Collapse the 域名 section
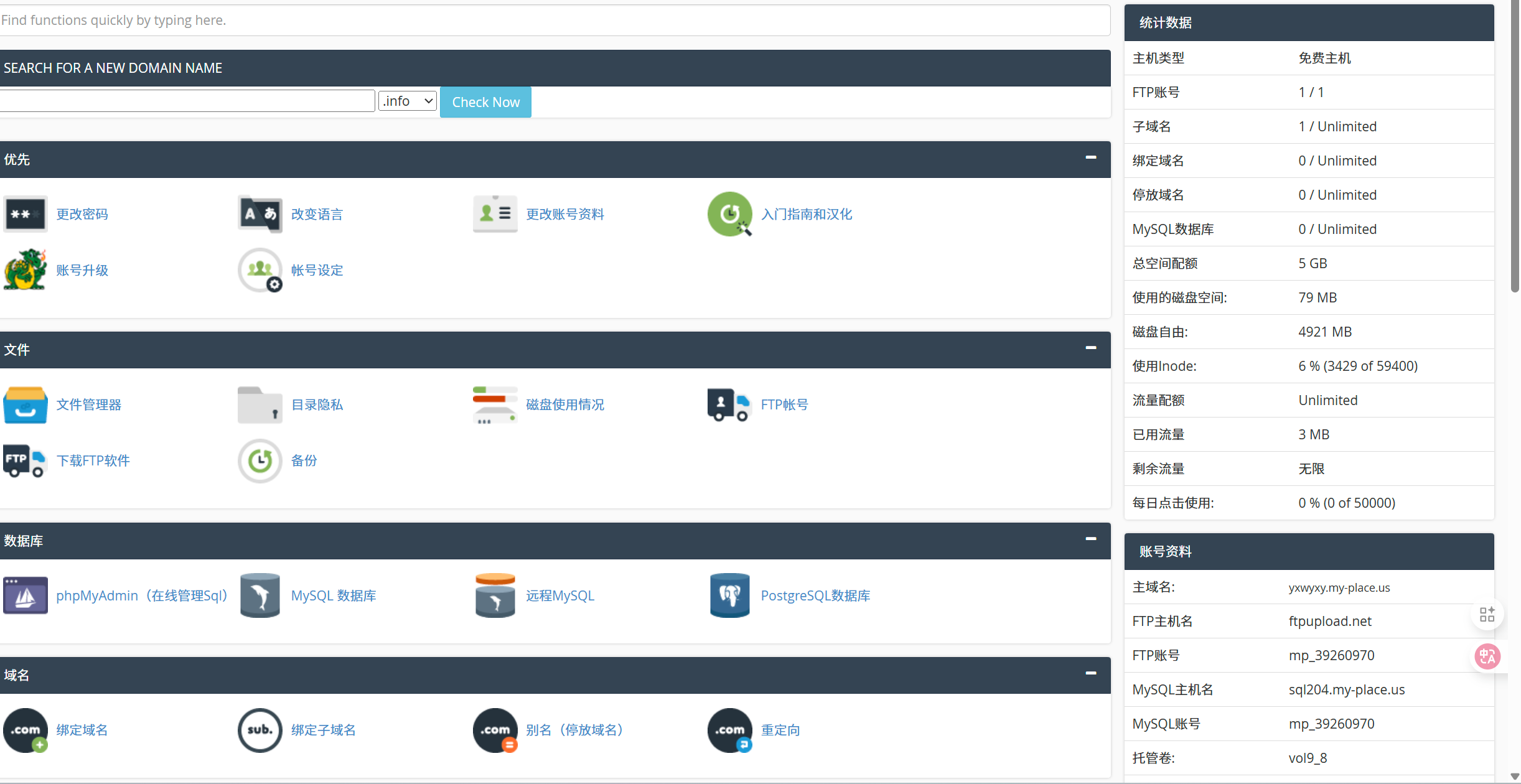 1090,674
